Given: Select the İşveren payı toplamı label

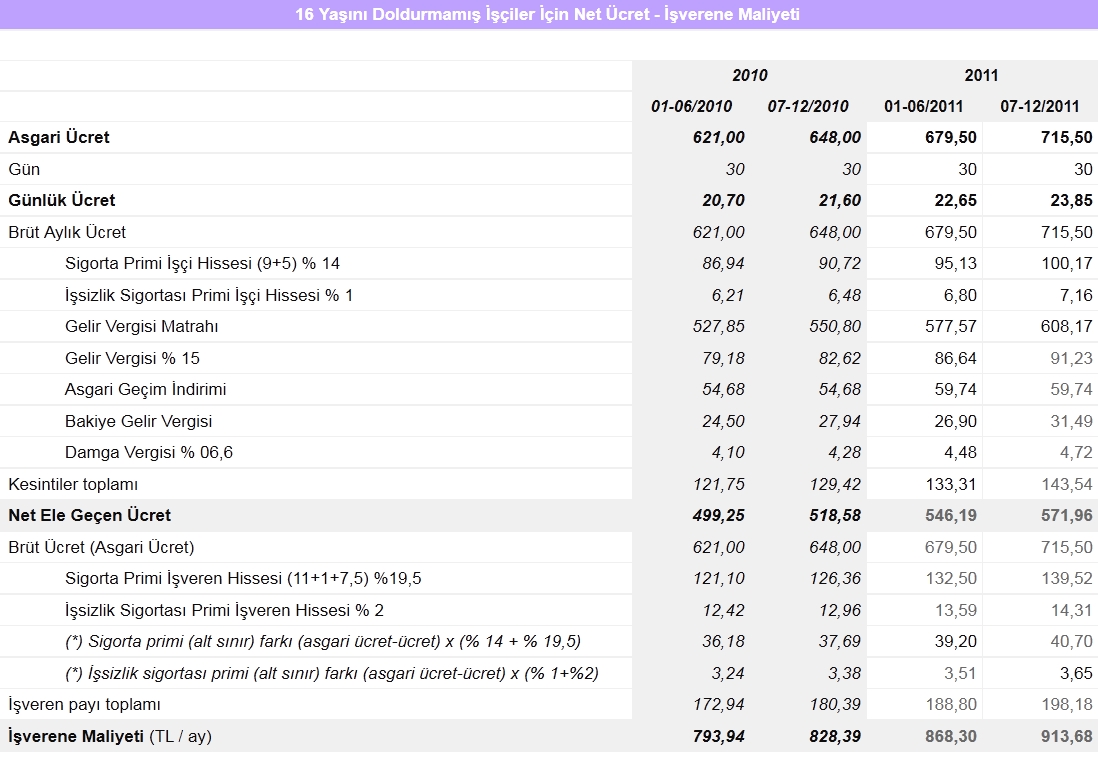Looking at the screenshot, I should pyautogui.click(x=85, y=704).
